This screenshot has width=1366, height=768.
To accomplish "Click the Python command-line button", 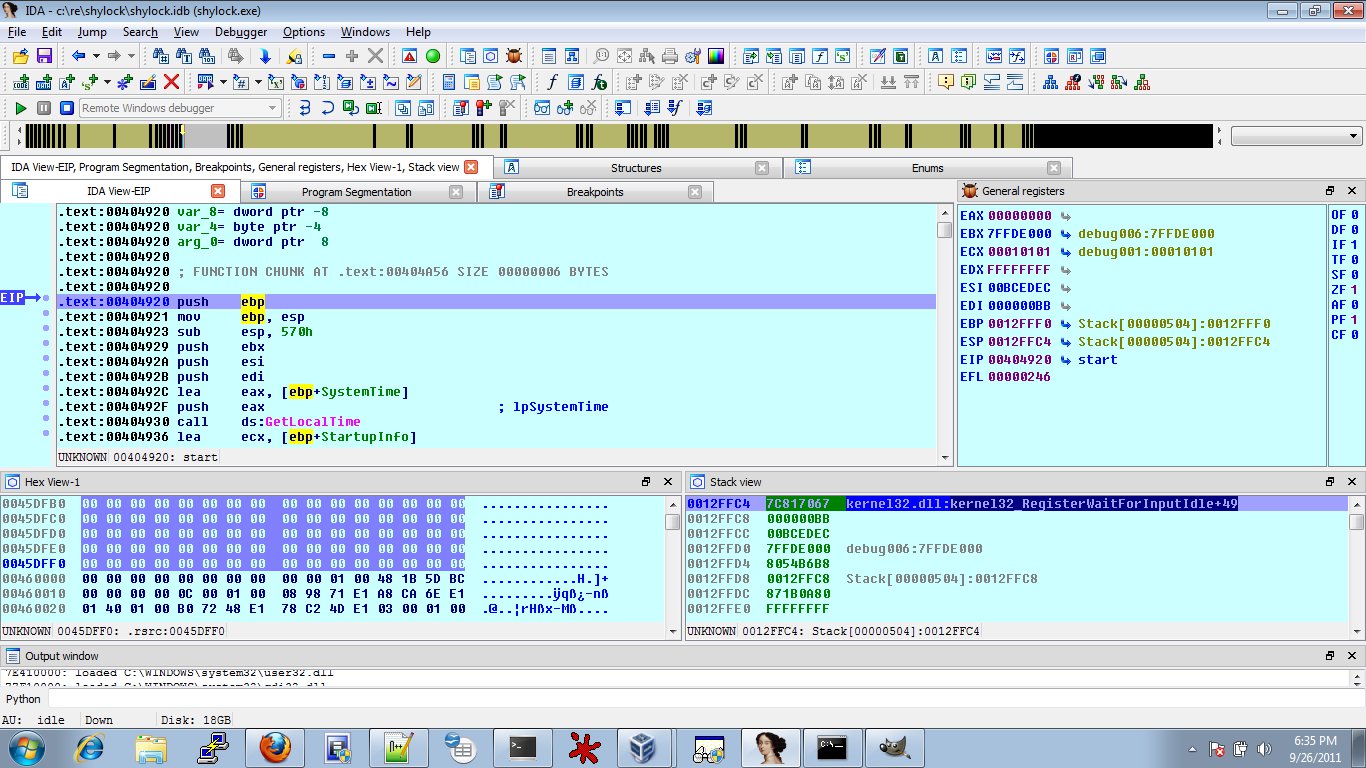I will [x=23, y=699].
